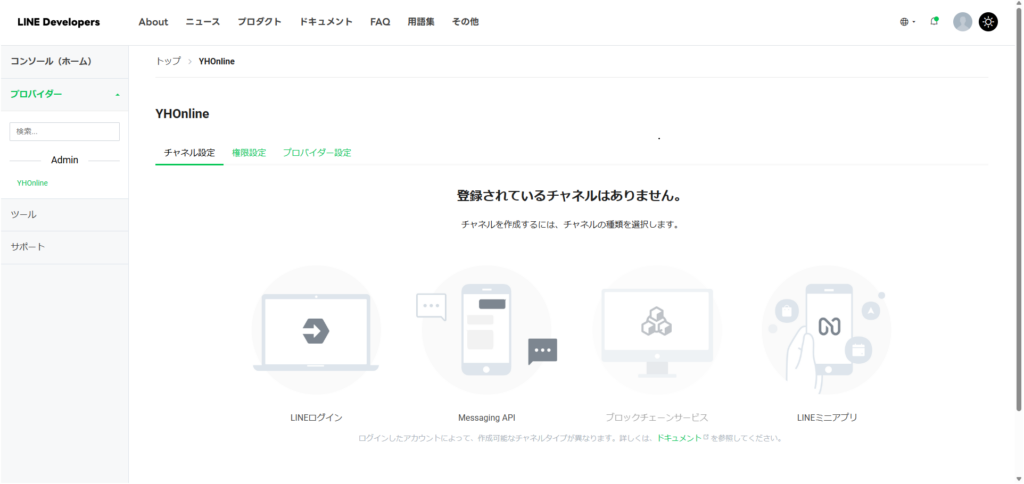Screen dimensions: 1024x484
Task: Click the トップ breadcrumb link
Action: [168, 61]
